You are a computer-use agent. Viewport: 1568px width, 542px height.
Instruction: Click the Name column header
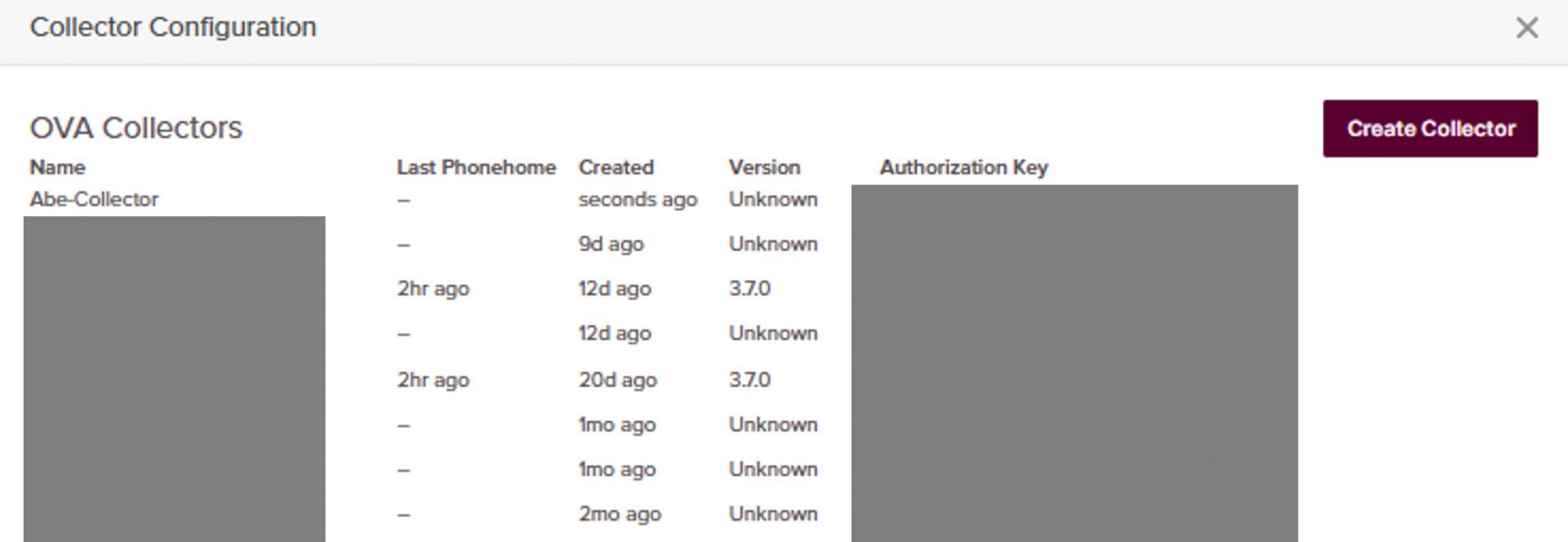pos(57,167)
